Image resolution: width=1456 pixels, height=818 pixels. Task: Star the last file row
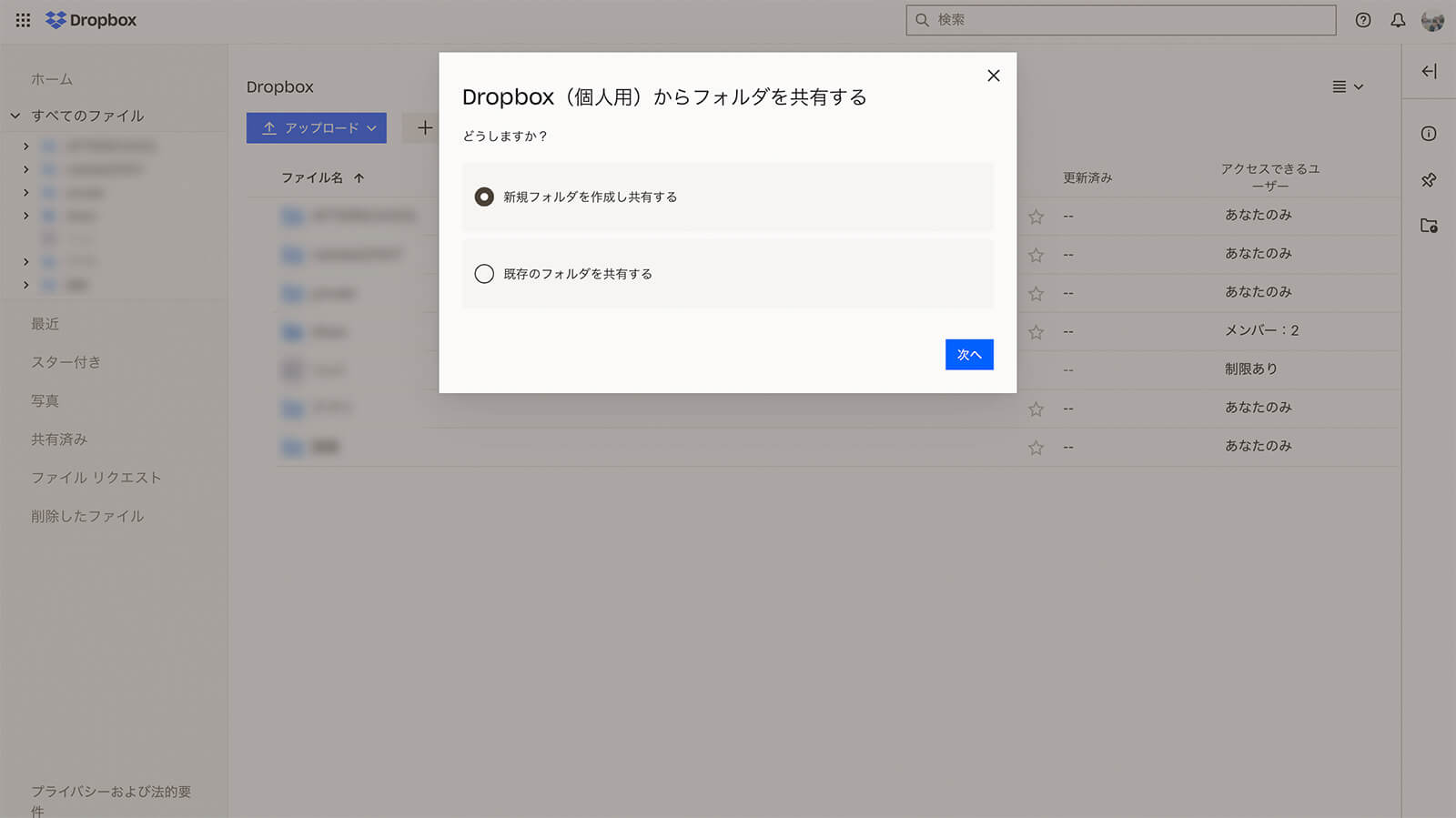pyautogui.click(x=1036, y=448)
